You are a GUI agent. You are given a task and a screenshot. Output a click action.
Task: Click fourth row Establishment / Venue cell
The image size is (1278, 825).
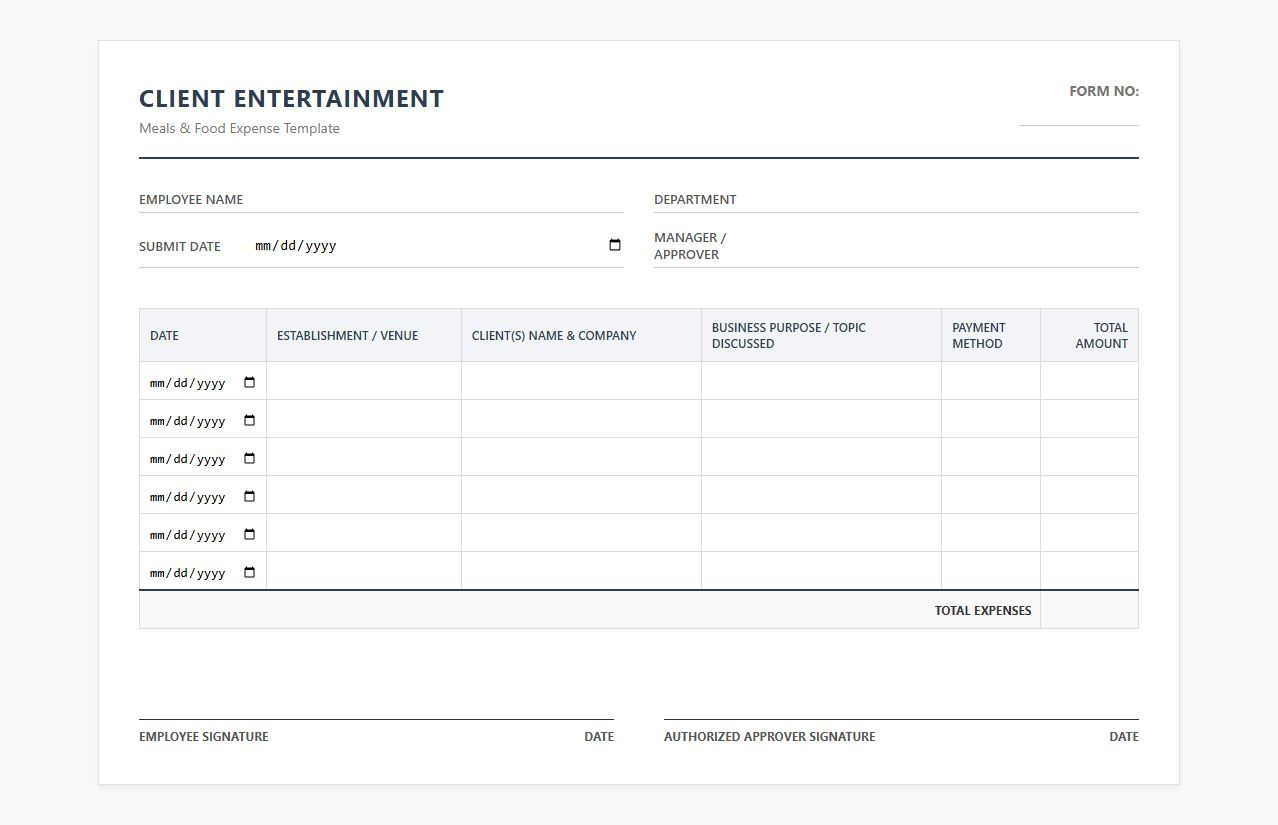[364, 495]
